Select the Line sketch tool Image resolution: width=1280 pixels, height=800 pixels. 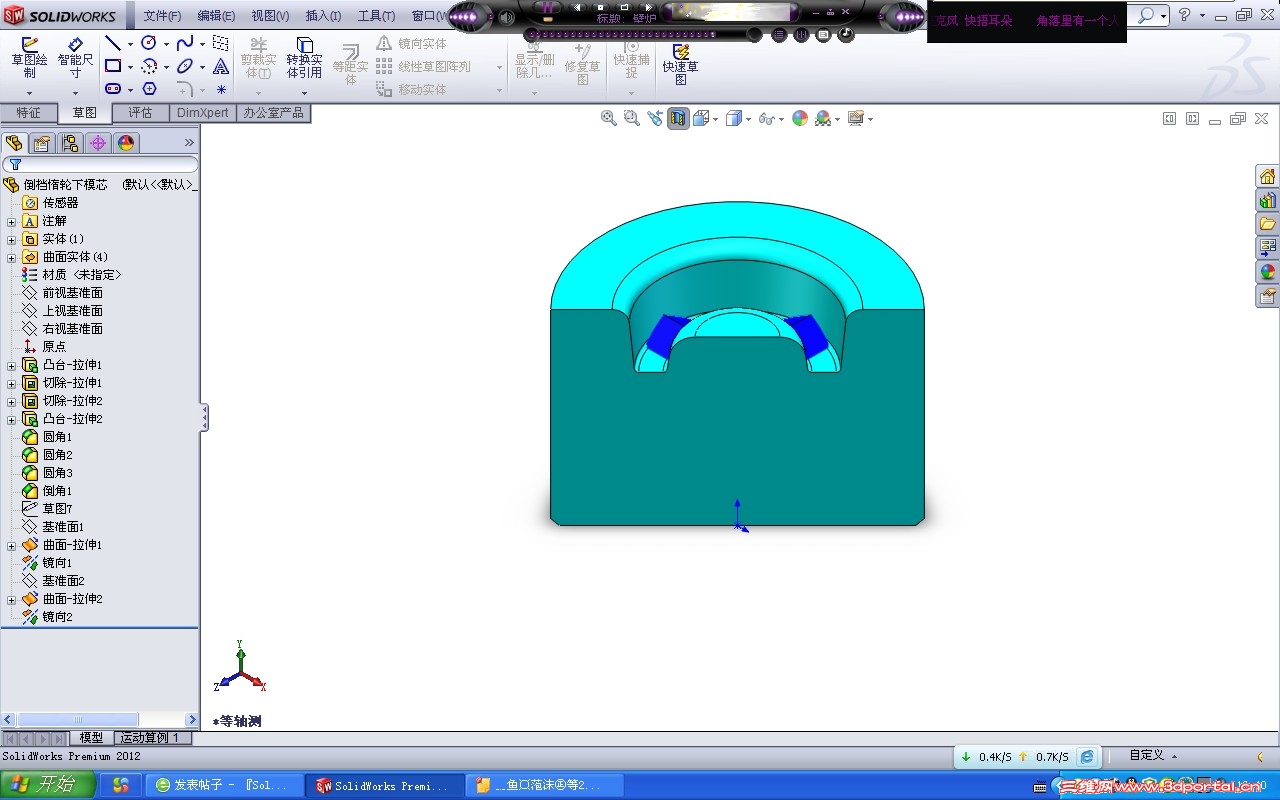click(113, 44)
